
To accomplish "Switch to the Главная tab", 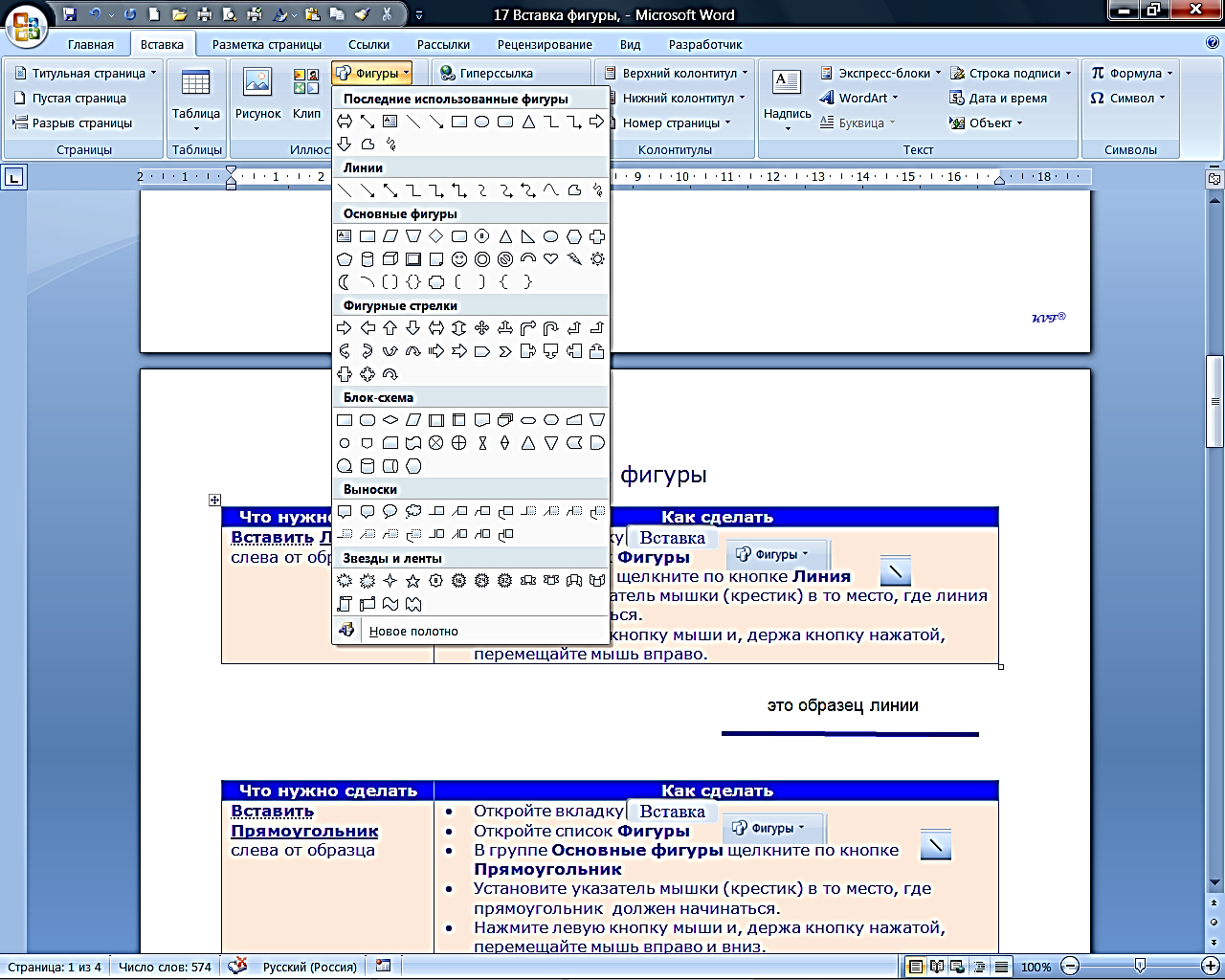I will tap(91, 44).
